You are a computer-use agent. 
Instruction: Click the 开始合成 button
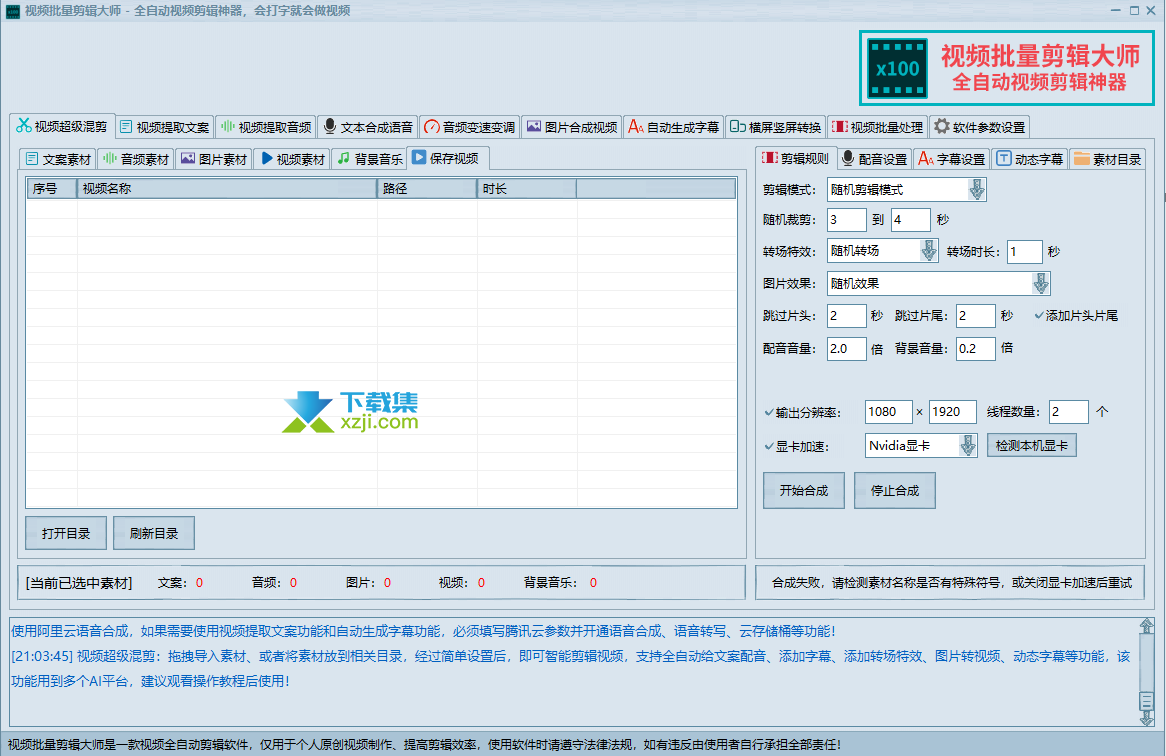(804, 491)
